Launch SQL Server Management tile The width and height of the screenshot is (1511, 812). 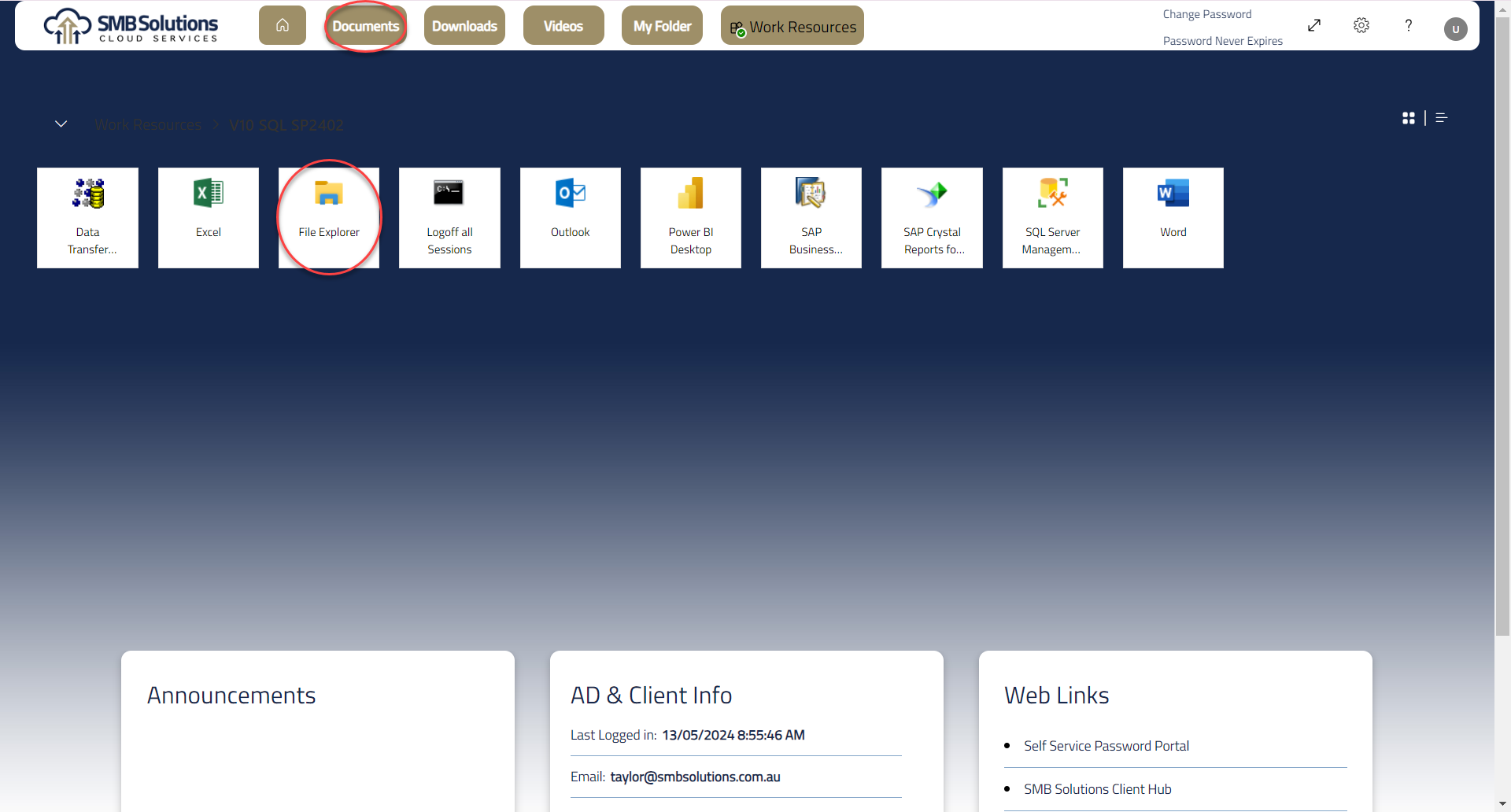tap(1053, 218)
